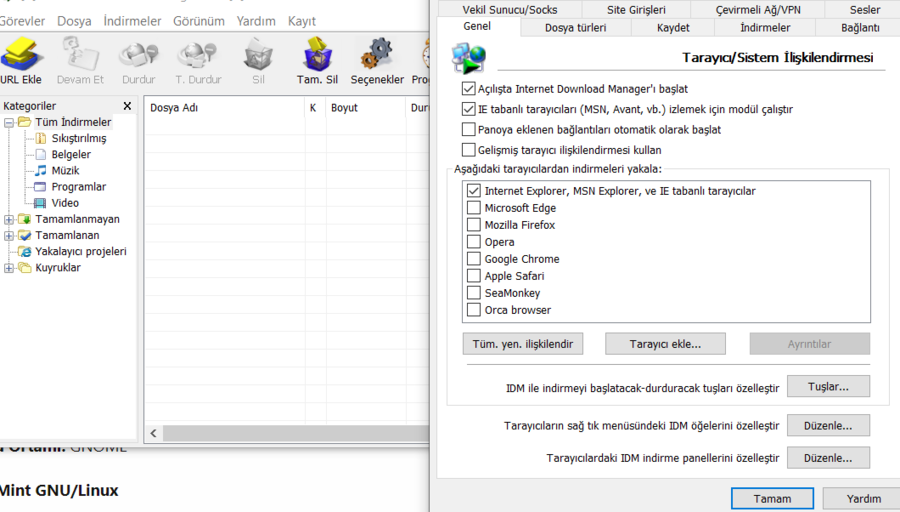The height and width of the screenshot is (512, 900).
Task: Check the Orca browser checkbox
Action: tap(474, 310)
